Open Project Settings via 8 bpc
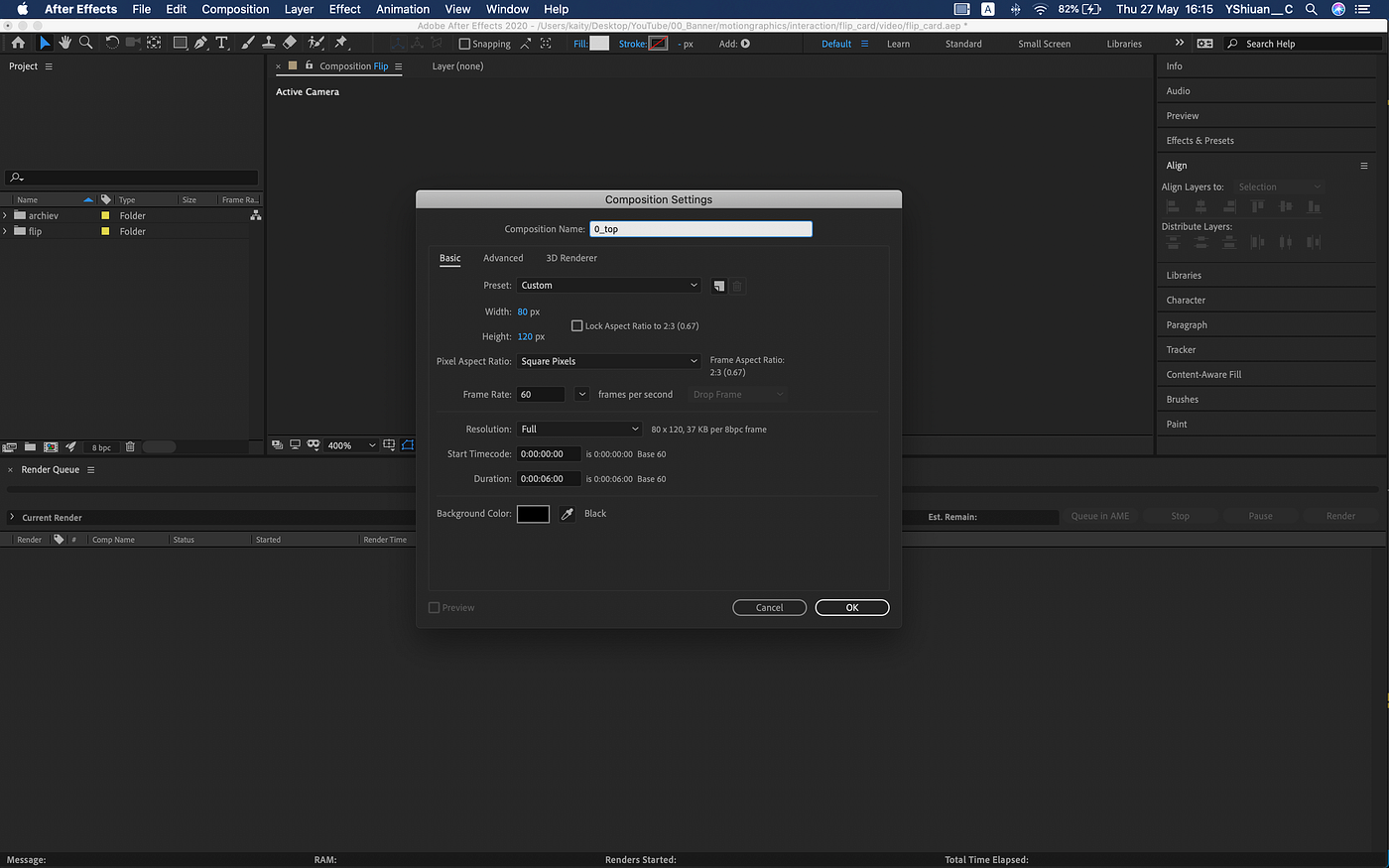This screenshot has width=1389, height=868. pos(101,447)
